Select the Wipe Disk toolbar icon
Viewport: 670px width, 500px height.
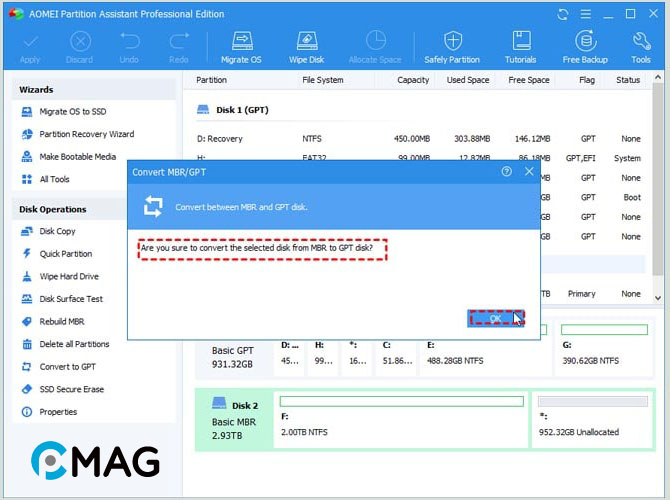[308, 46]
